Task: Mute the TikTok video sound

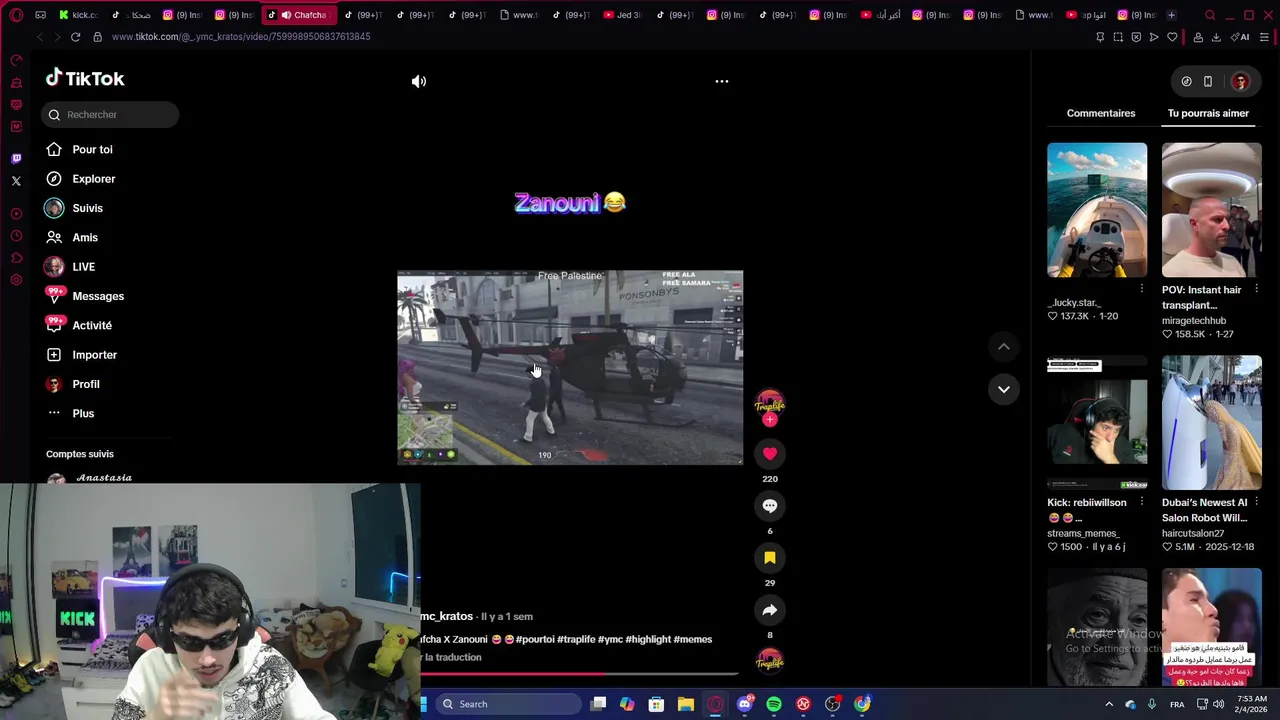Action: 419,81
